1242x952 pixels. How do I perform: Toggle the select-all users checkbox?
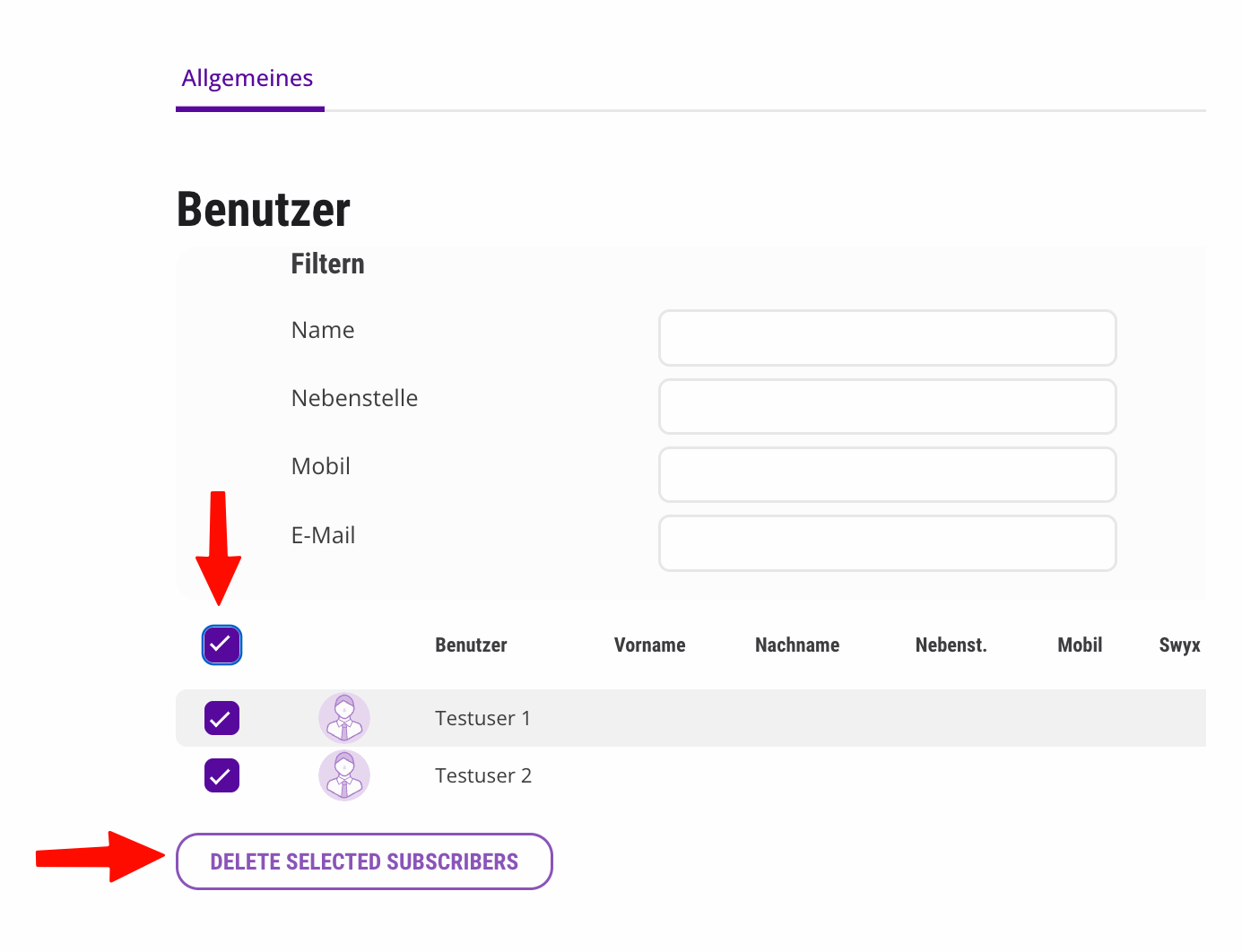pos(221,645)
